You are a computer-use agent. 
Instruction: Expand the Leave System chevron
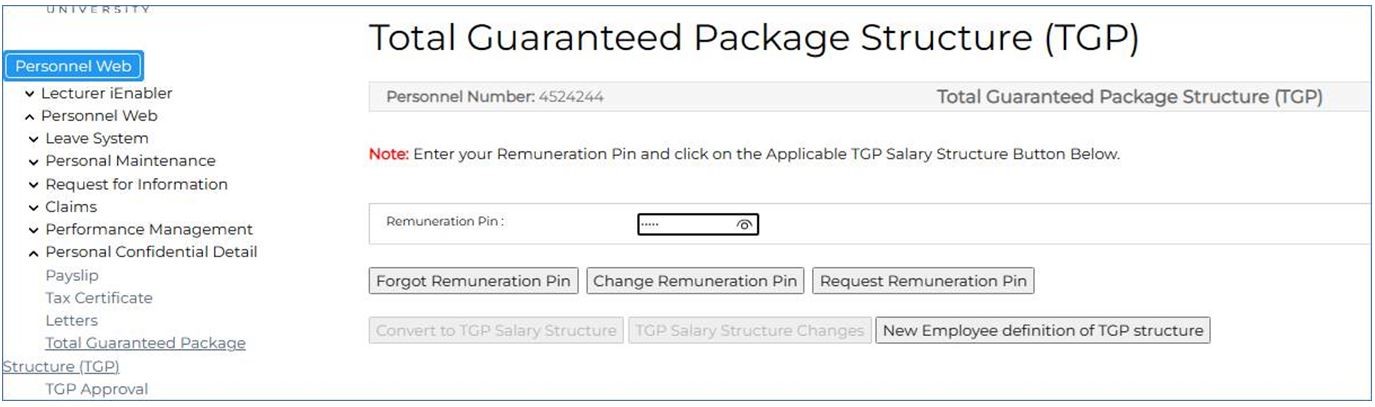click(x=35, y=139)
